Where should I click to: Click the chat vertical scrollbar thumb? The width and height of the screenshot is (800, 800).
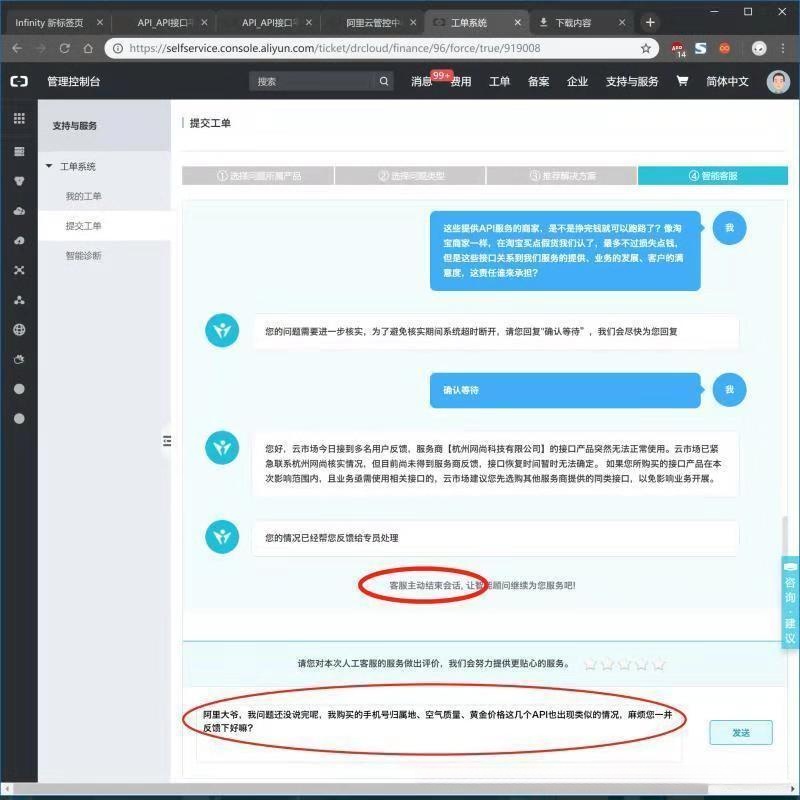tap(785, 536)
